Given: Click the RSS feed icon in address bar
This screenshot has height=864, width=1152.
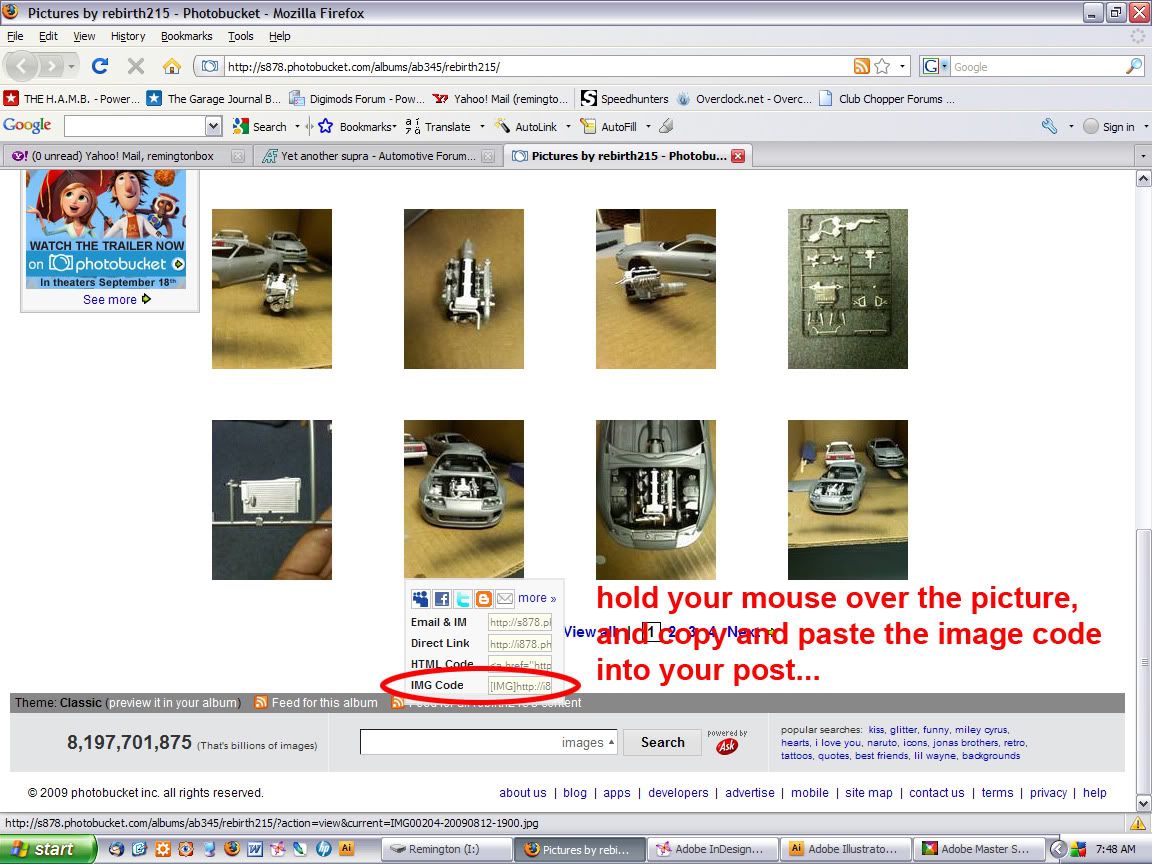Looking at the screenshot, I should coord(861,67).
